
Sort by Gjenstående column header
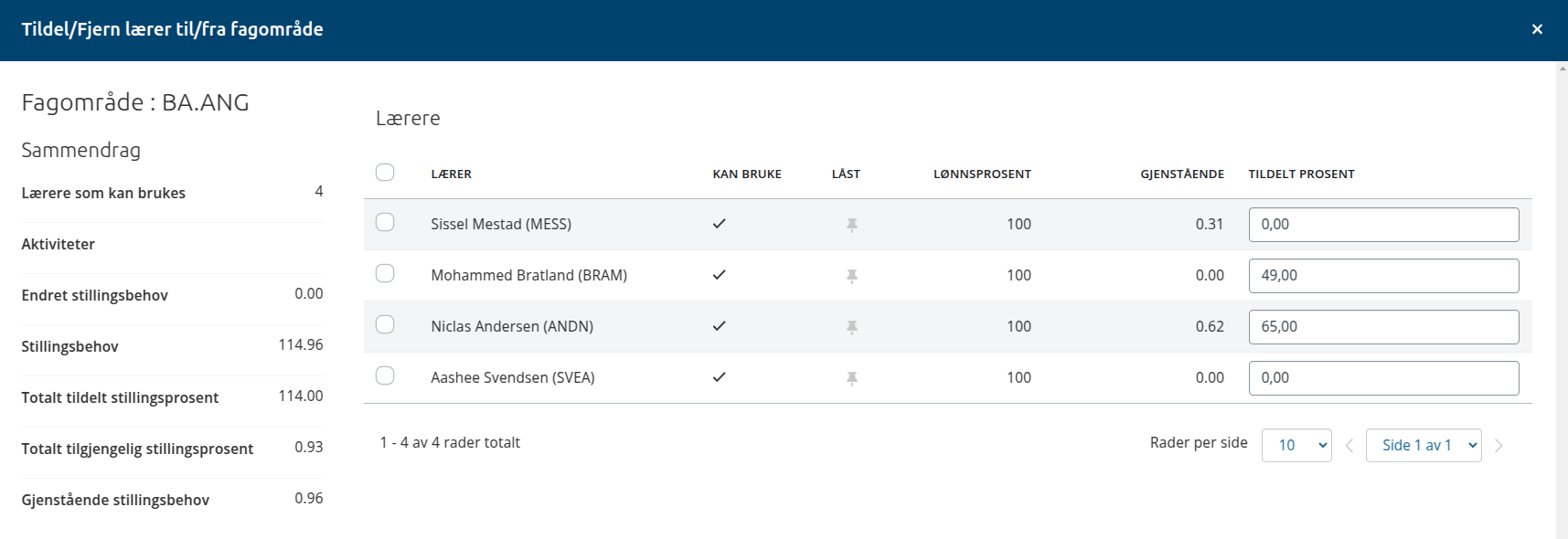(x=1182, y=174)
